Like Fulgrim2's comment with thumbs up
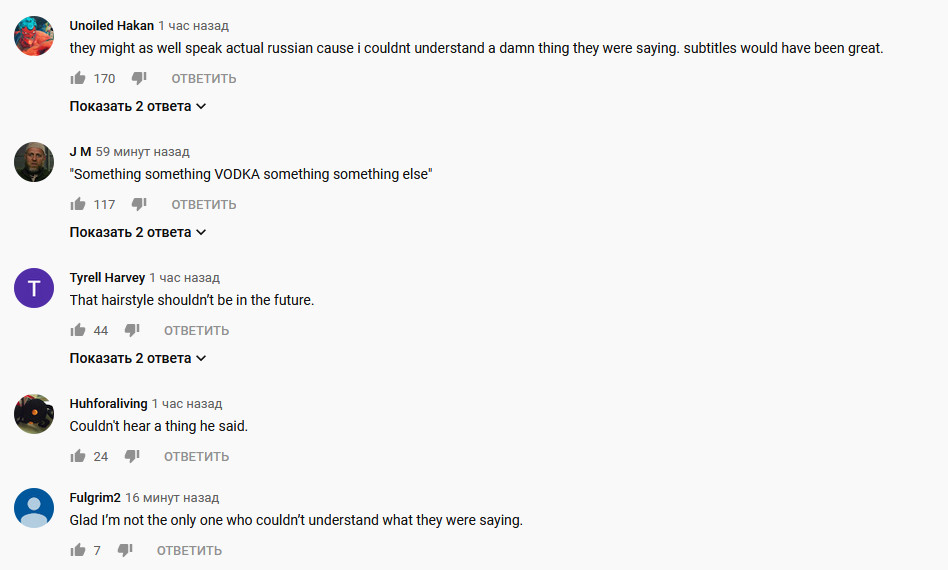Screen dimensions: 948x570 point(78,550)
